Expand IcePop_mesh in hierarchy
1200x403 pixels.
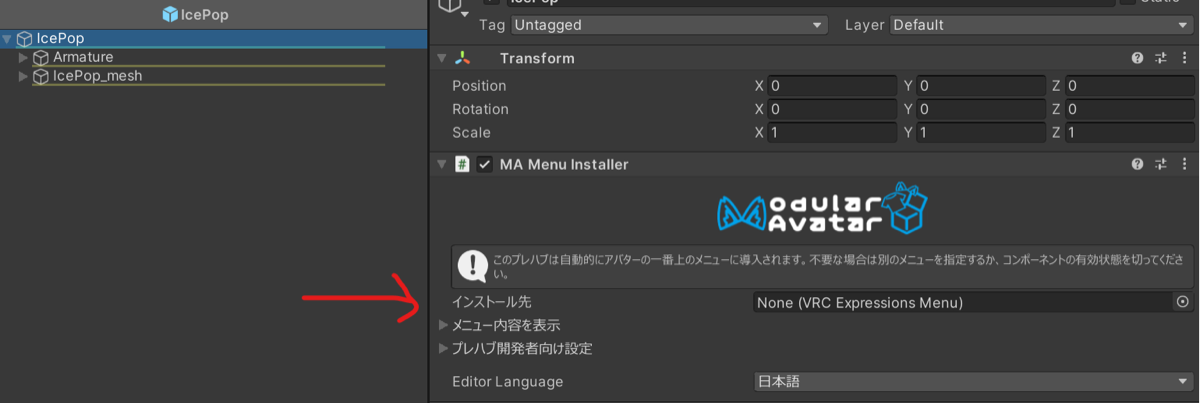24,76
